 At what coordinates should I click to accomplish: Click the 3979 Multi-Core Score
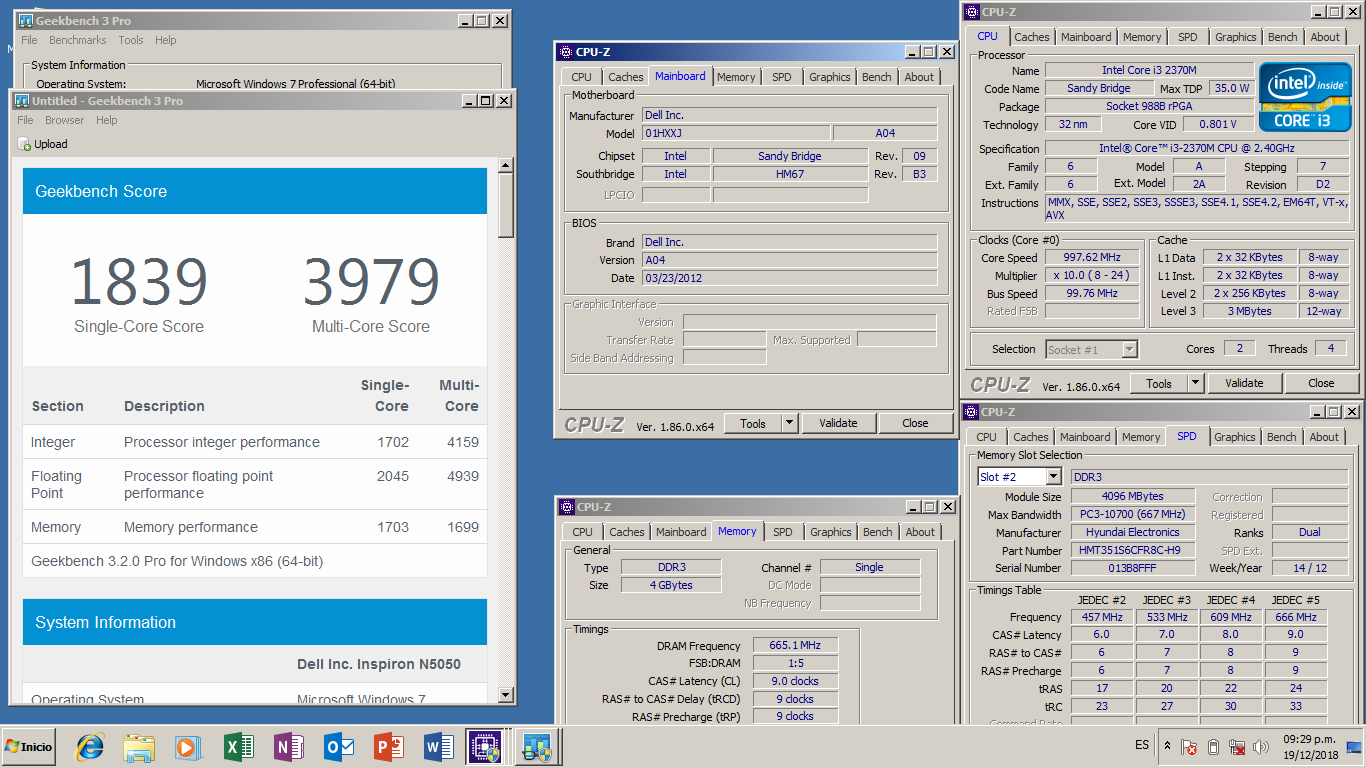click(371, 282)
